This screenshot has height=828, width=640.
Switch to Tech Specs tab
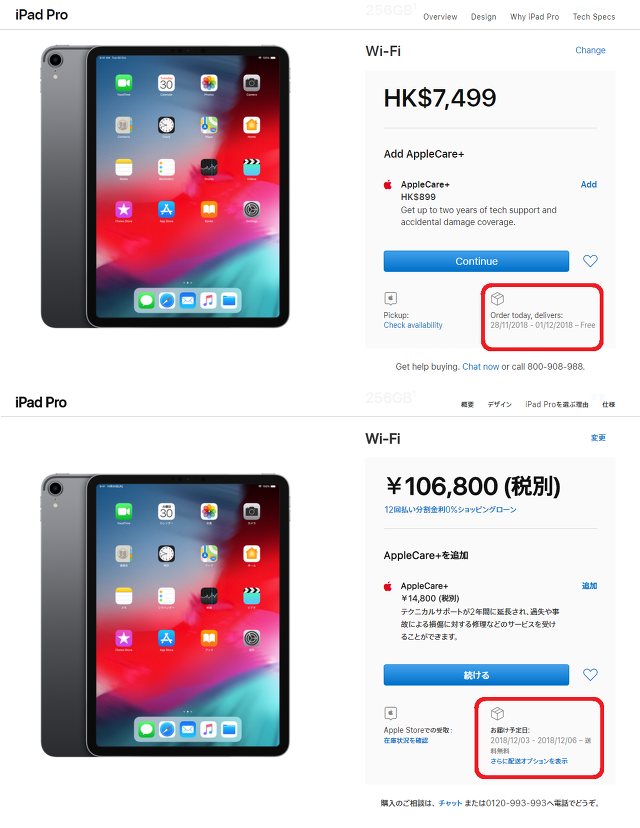pyautogui.click(x=594, y=17)
